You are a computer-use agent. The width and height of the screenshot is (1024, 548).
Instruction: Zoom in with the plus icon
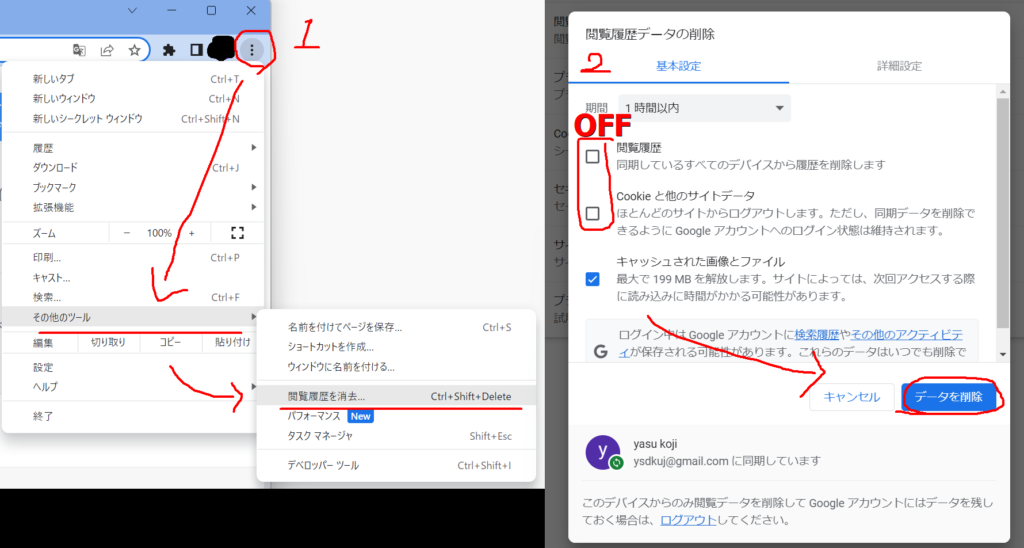[x=191, y=233]
